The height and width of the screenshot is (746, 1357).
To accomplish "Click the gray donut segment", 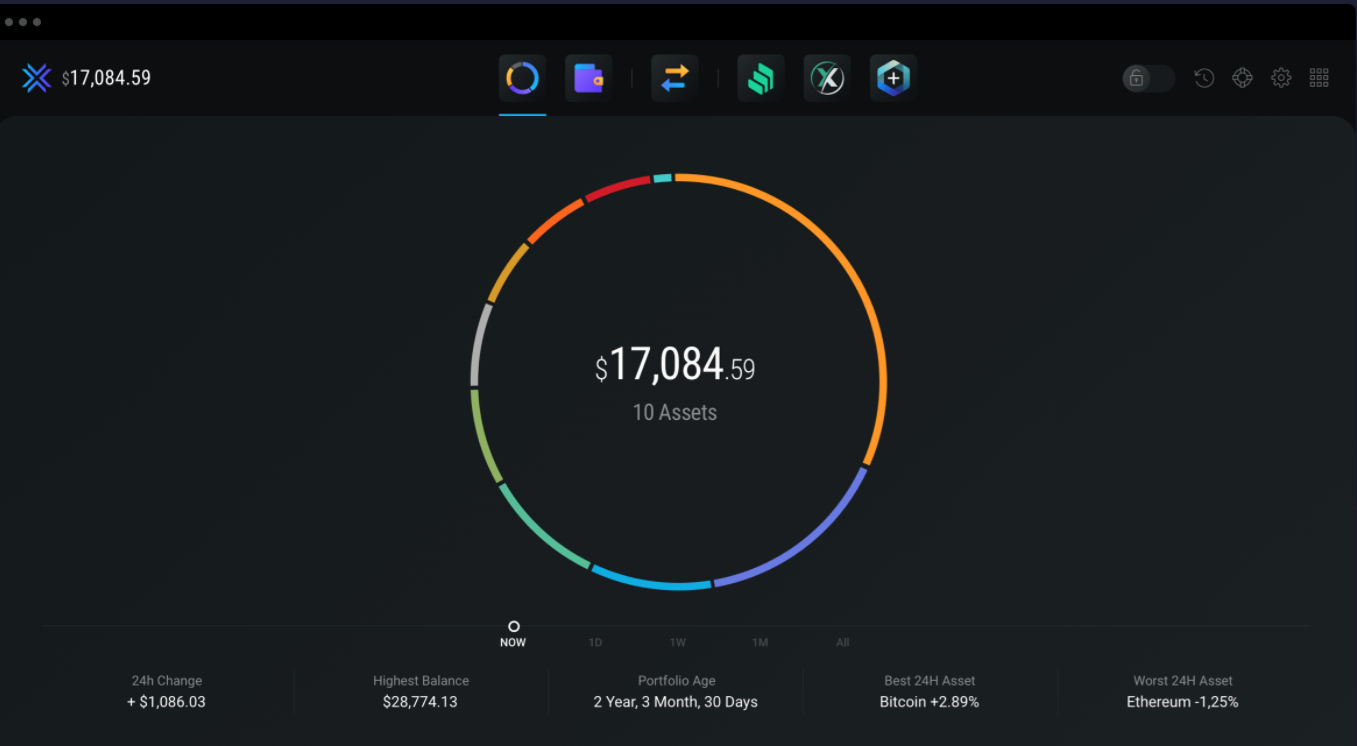I will [477, 344].
